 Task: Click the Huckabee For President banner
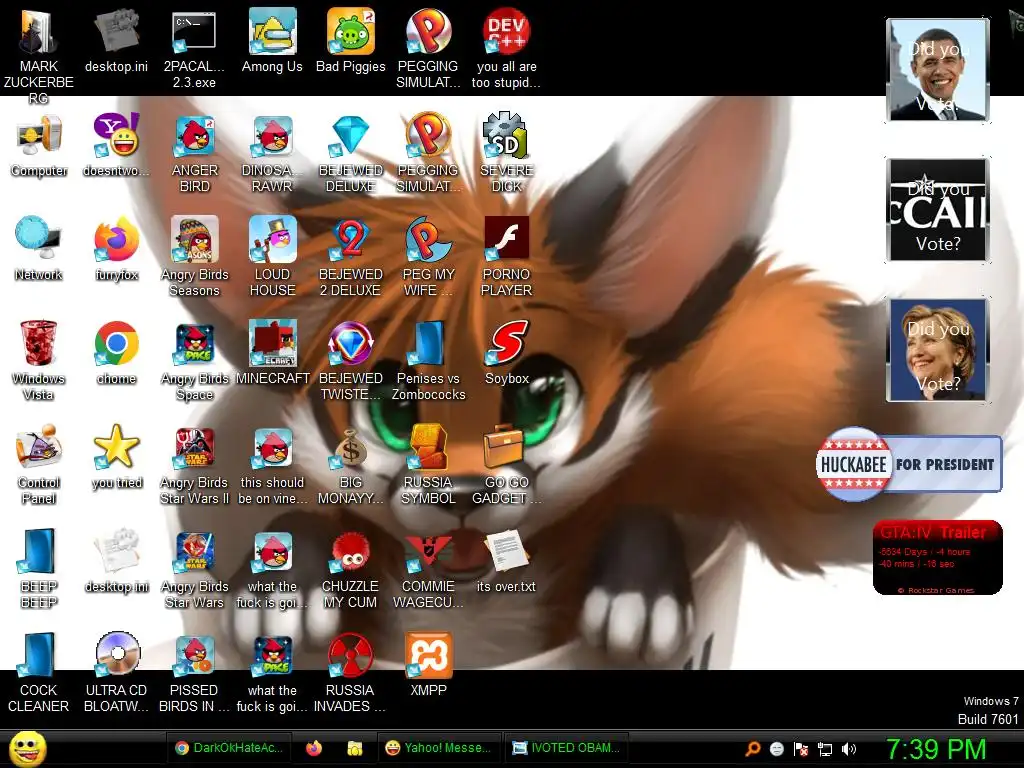(x=909, y=464)
